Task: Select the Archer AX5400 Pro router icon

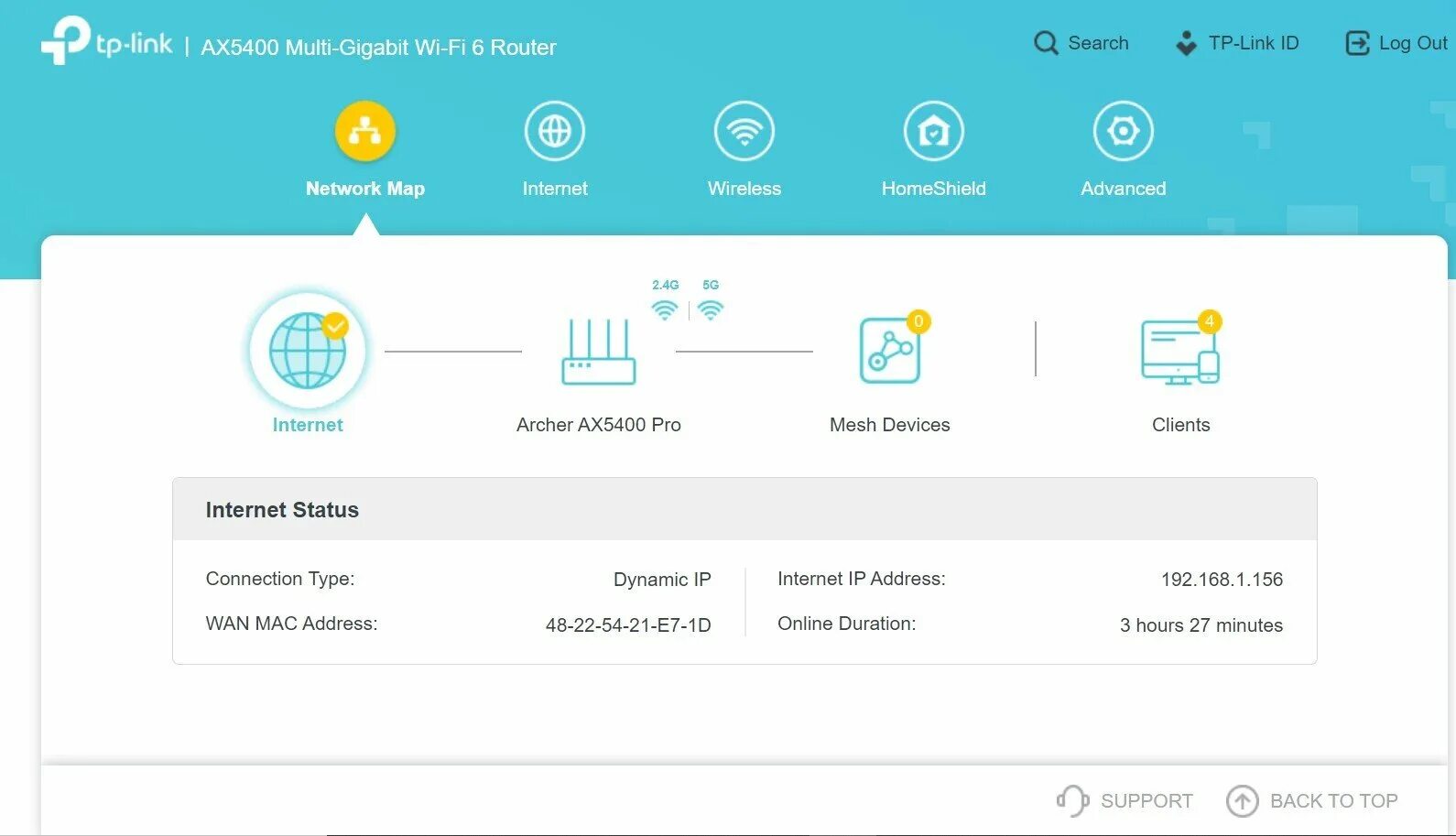Action: pos(599,352)
